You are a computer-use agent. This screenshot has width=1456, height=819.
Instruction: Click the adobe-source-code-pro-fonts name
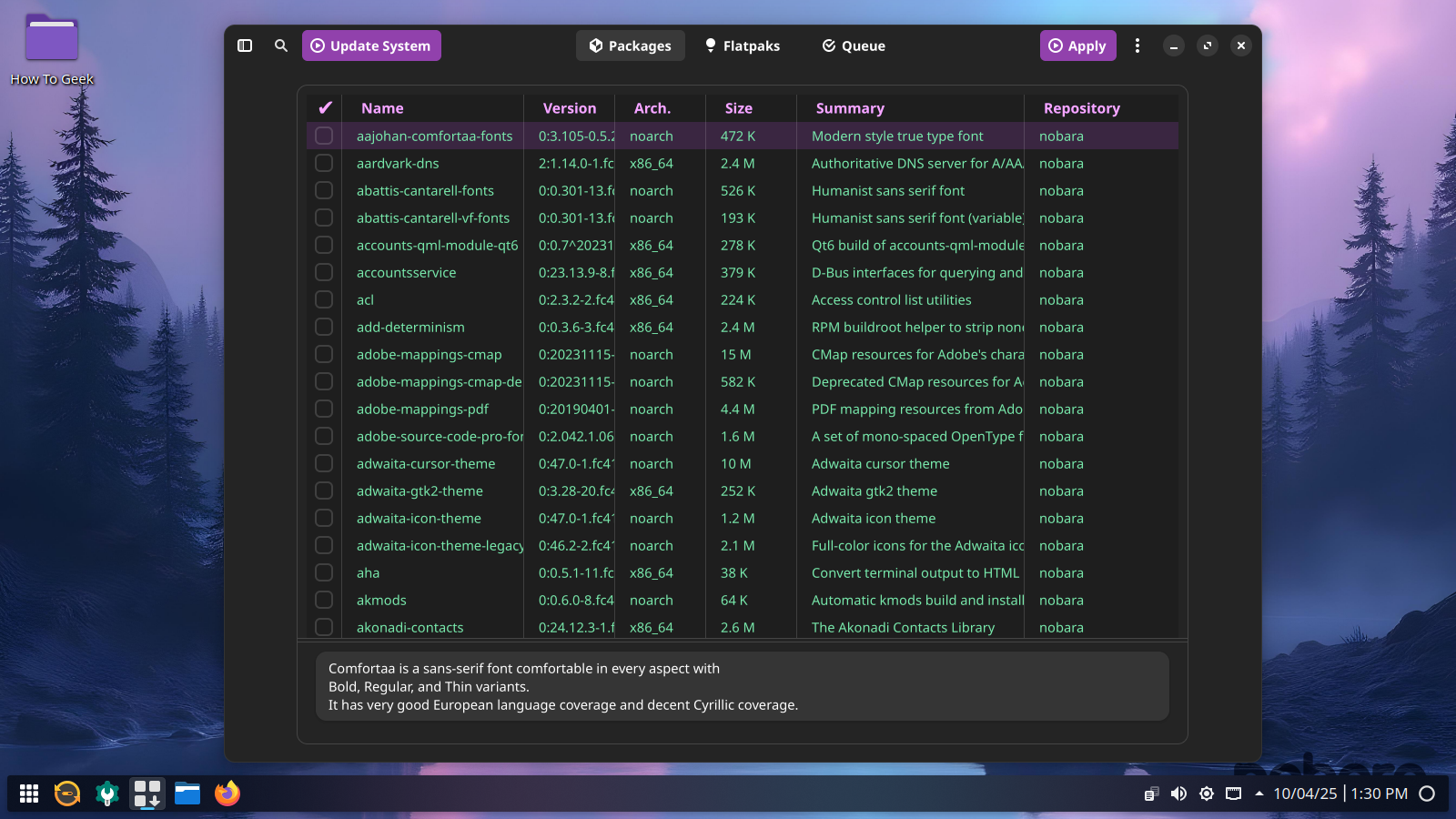click(x=440, y=436)
